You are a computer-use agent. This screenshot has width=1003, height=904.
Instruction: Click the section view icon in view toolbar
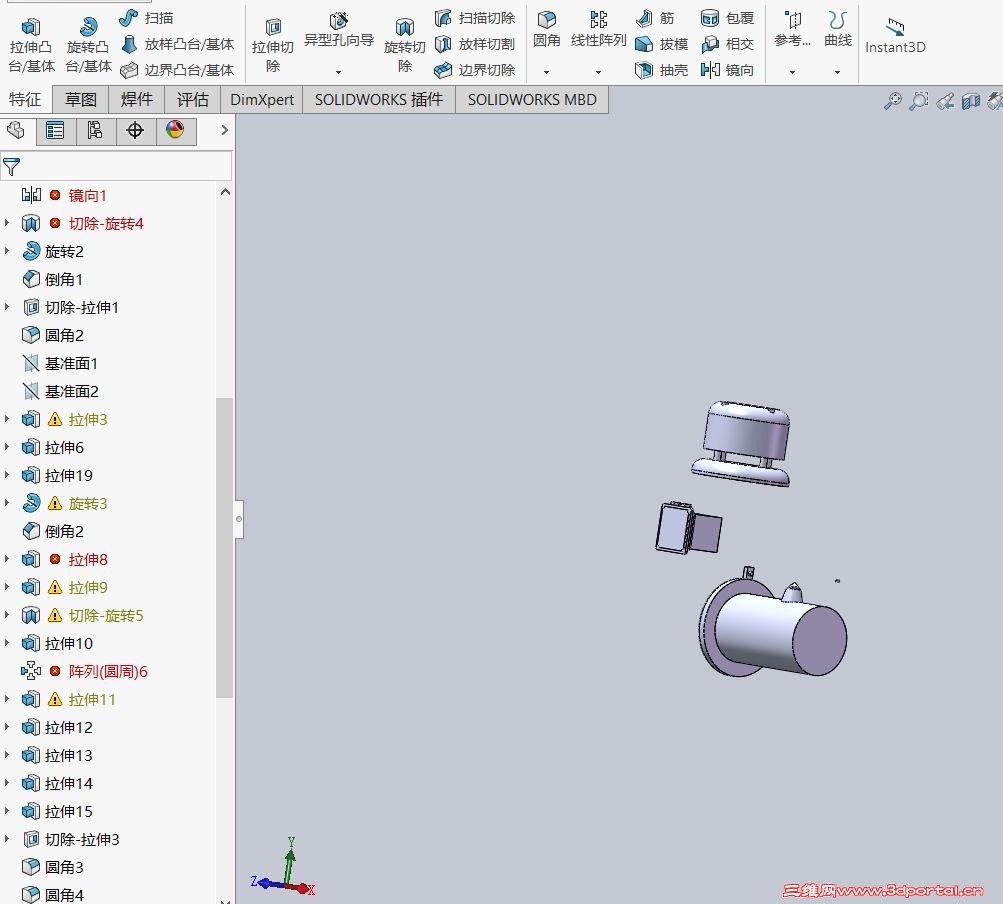coord(971,101)
